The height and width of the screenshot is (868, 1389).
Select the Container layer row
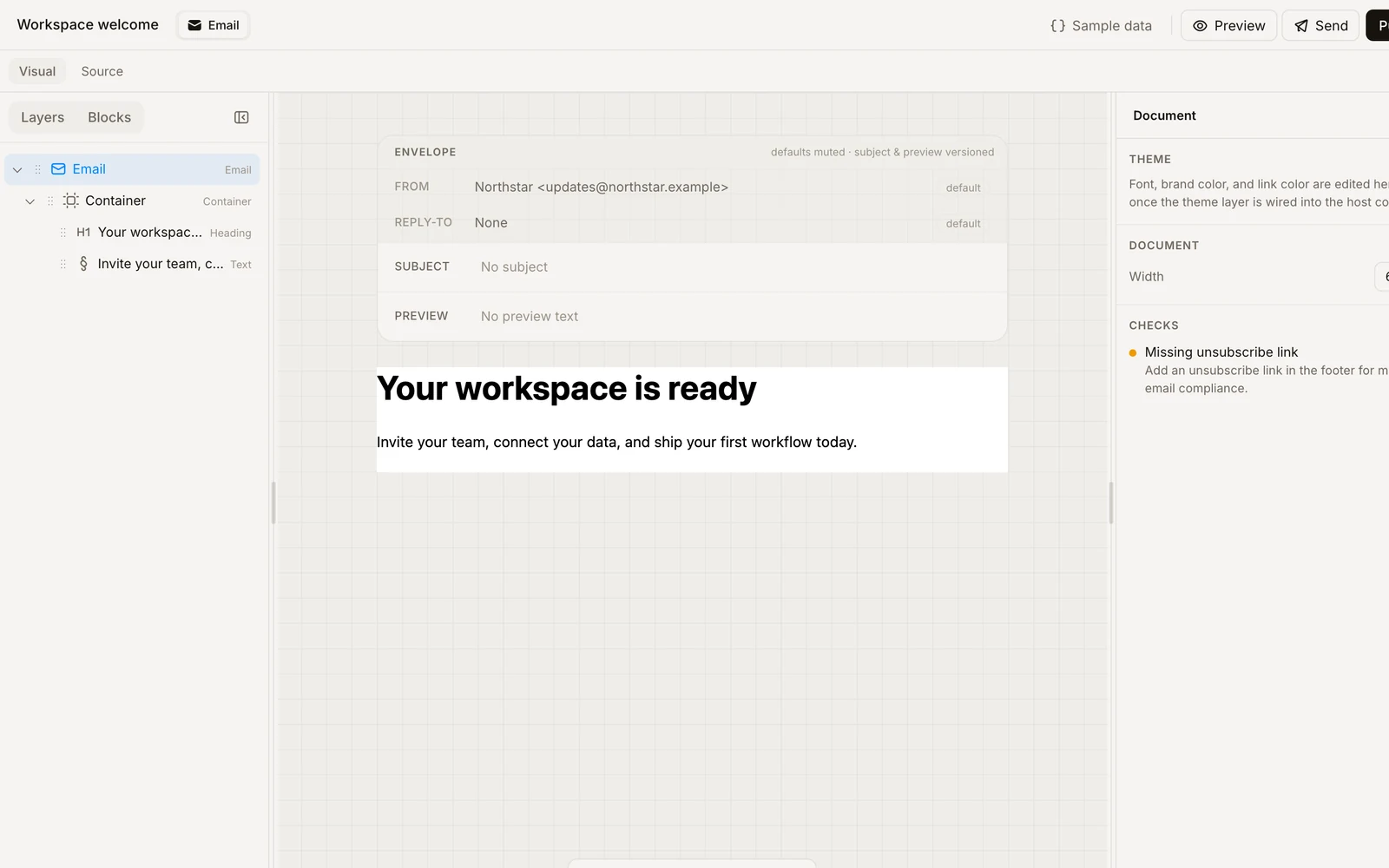pos(132,201)
